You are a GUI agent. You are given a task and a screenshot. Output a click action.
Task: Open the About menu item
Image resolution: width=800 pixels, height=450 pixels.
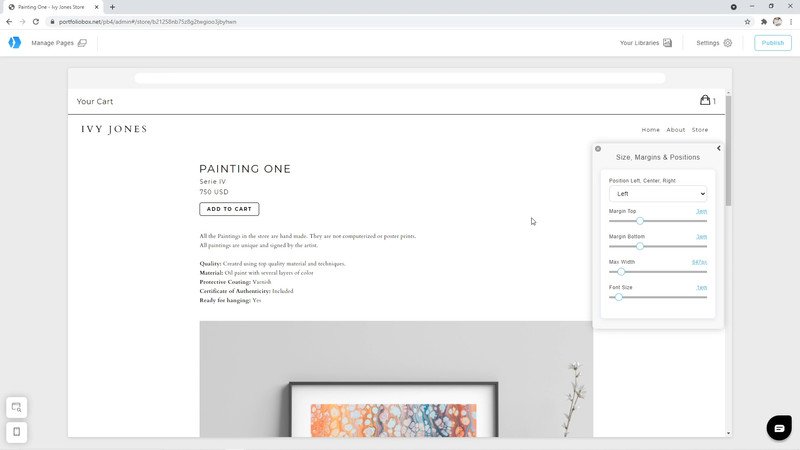[676, 130]
